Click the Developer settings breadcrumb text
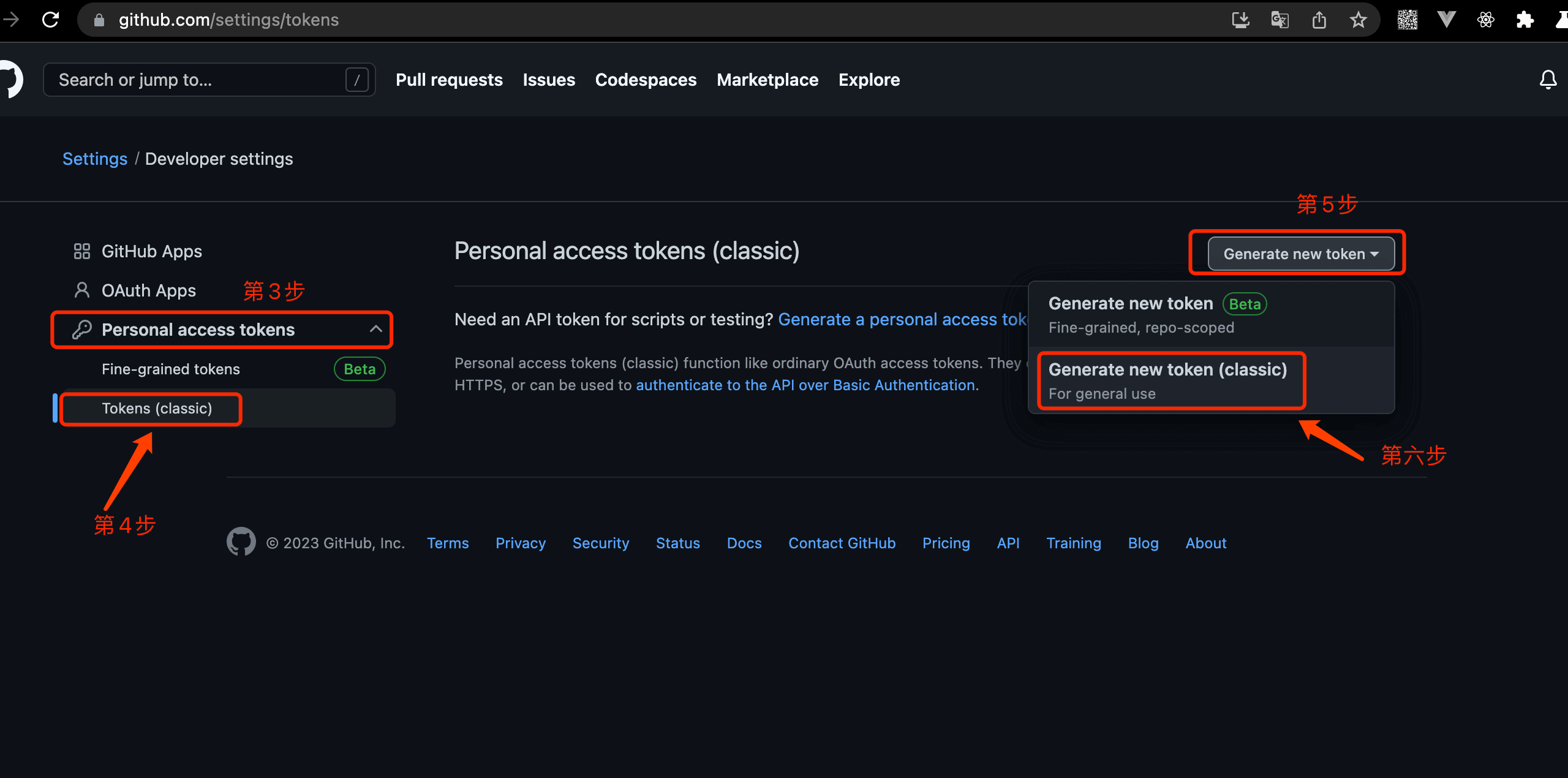Screen dimensions: 1568x778 (x=219, y=159)
